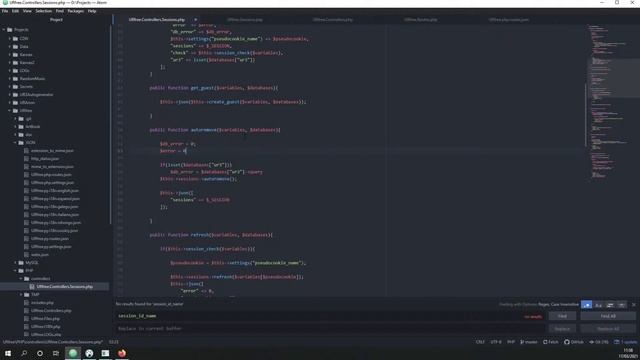Toggle the Match Case (Aa) find option
This screenshot has width=640, height=360.
pos(598,305)
